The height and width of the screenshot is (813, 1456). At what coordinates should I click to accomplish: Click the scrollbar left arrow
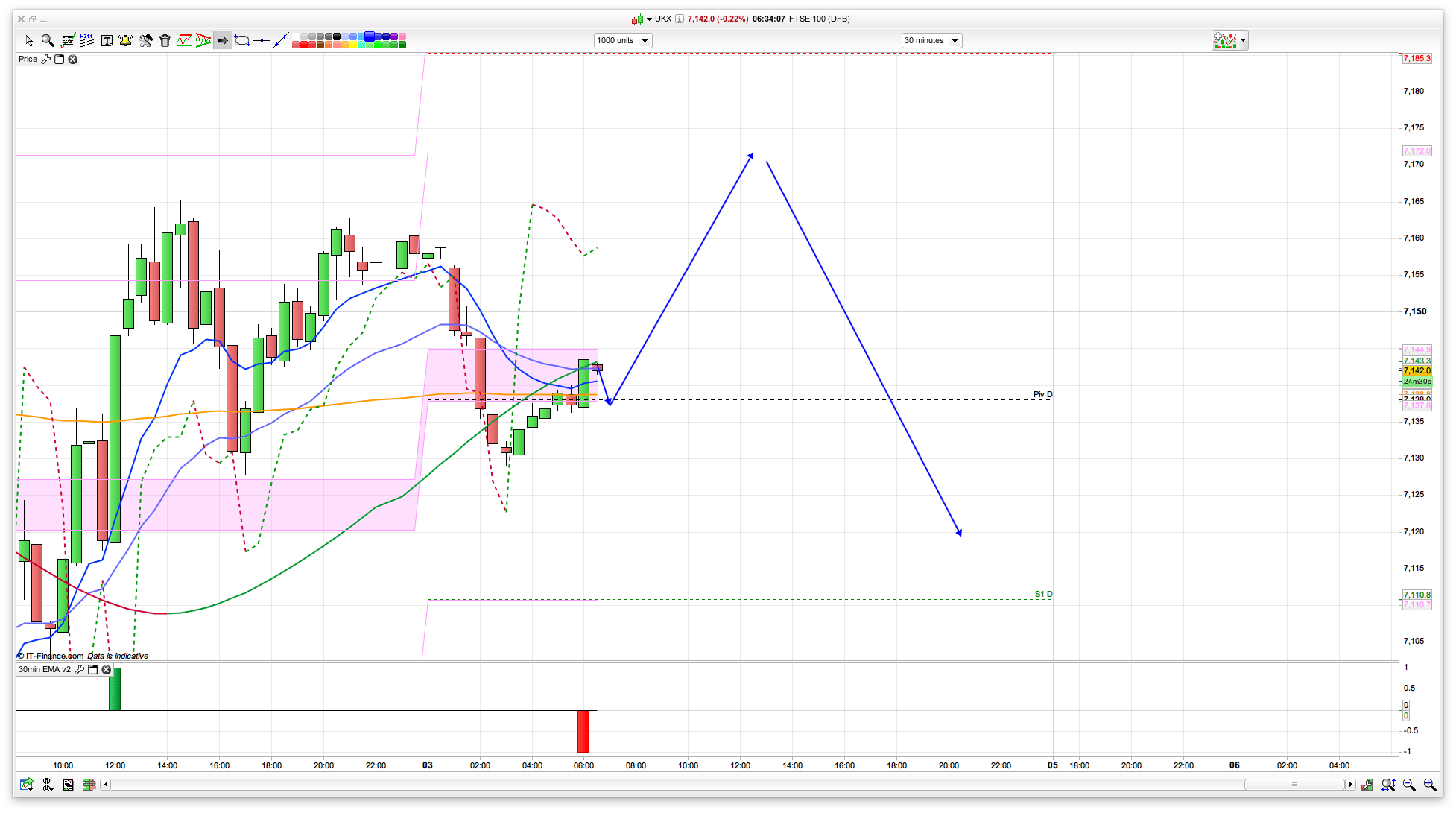click(106, 784)
